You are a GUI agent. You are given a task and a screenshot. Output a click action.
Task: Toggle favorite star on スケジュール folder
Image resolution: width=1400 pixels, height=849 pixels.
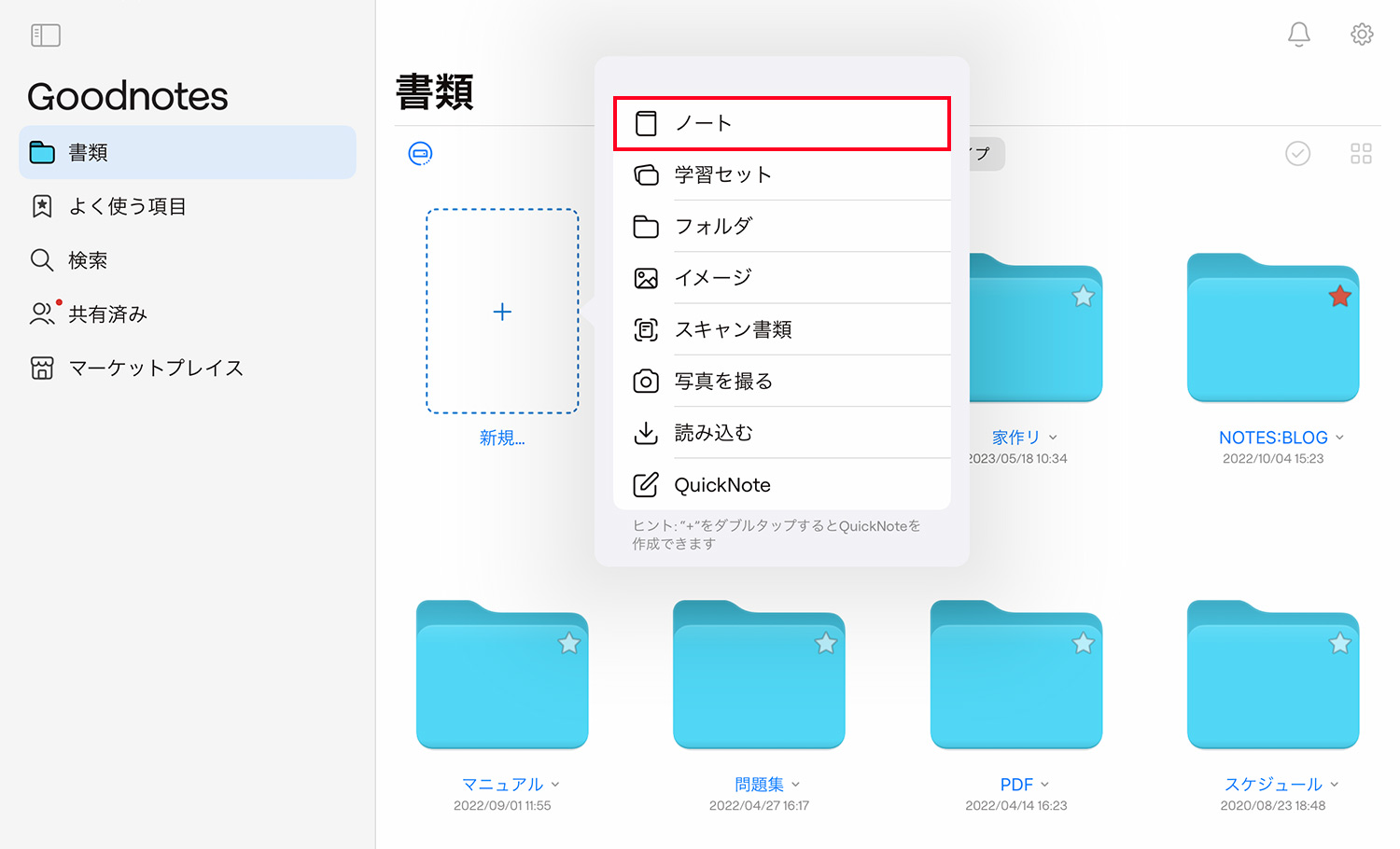(x=1340, y=643)
